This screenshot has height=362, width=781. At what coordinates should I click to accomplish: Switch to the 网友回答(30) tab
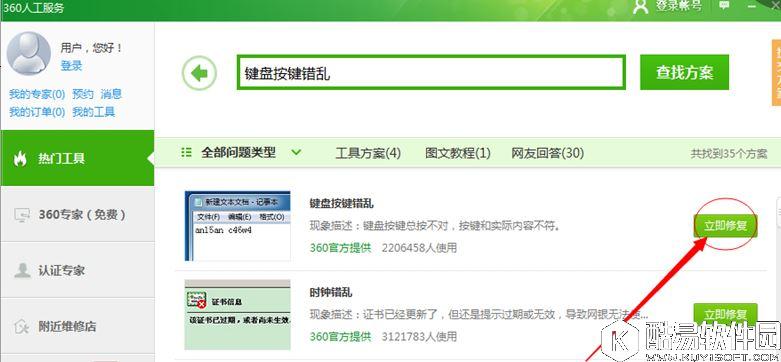547,153
